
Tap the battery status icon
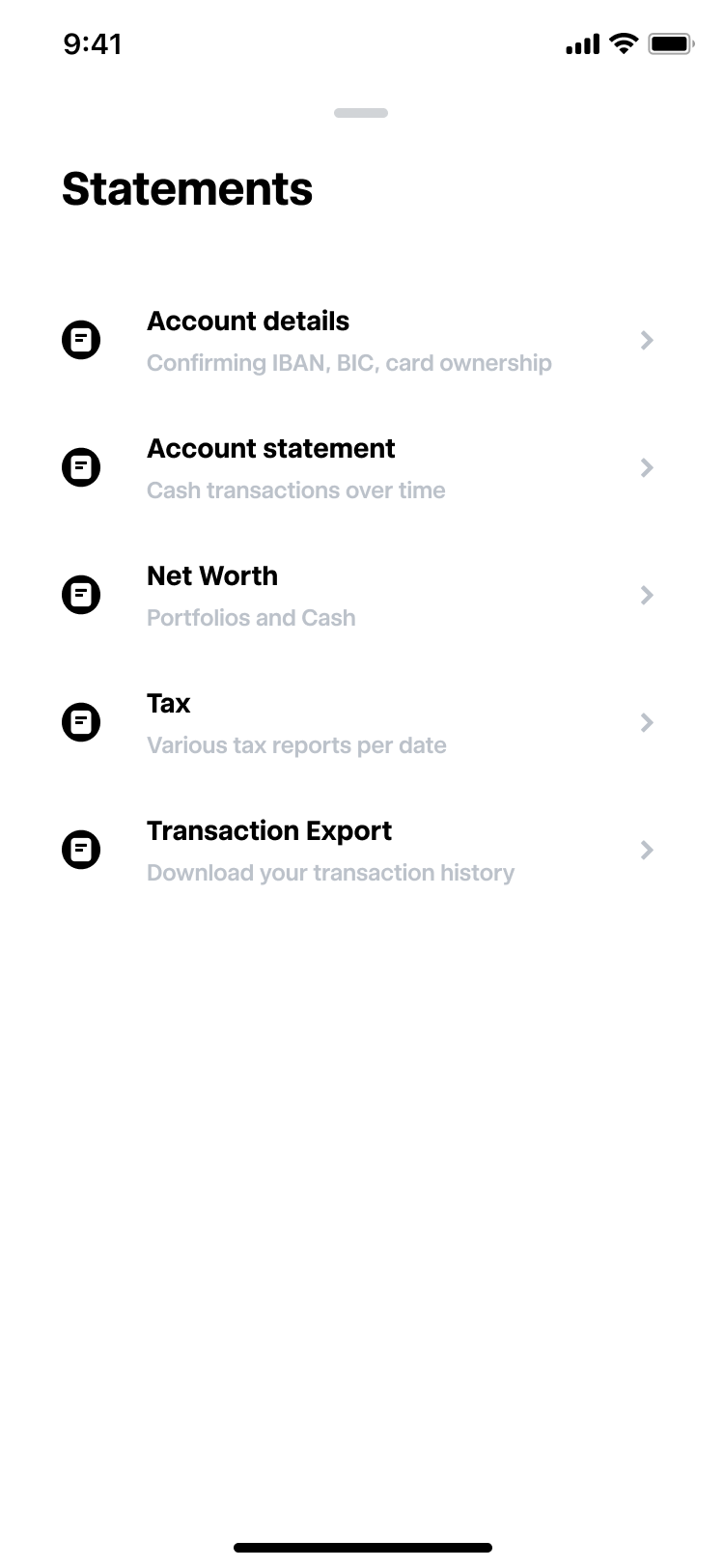[x=671, y=43]
